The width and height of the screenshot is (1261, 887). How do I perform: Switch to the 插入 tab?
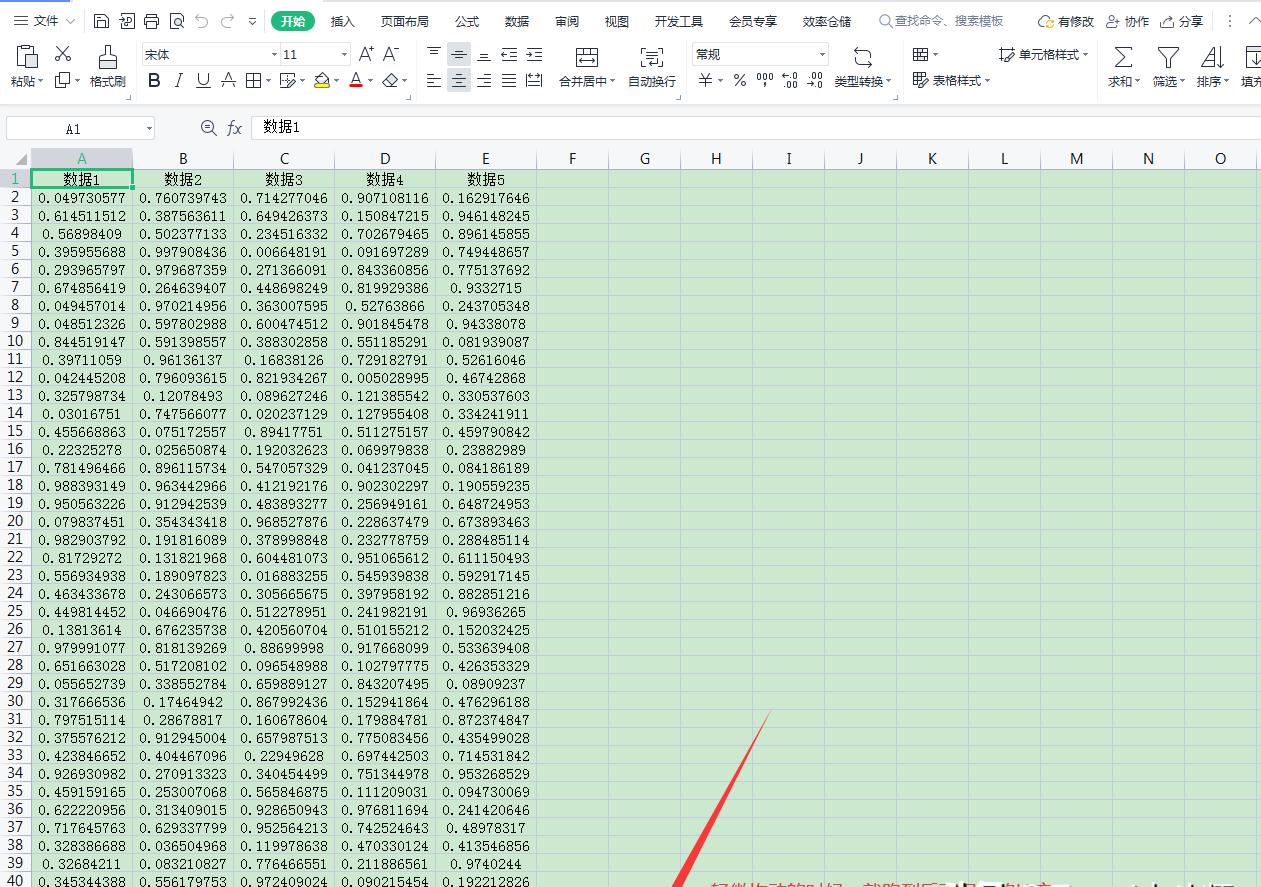[x=343, y=21]
